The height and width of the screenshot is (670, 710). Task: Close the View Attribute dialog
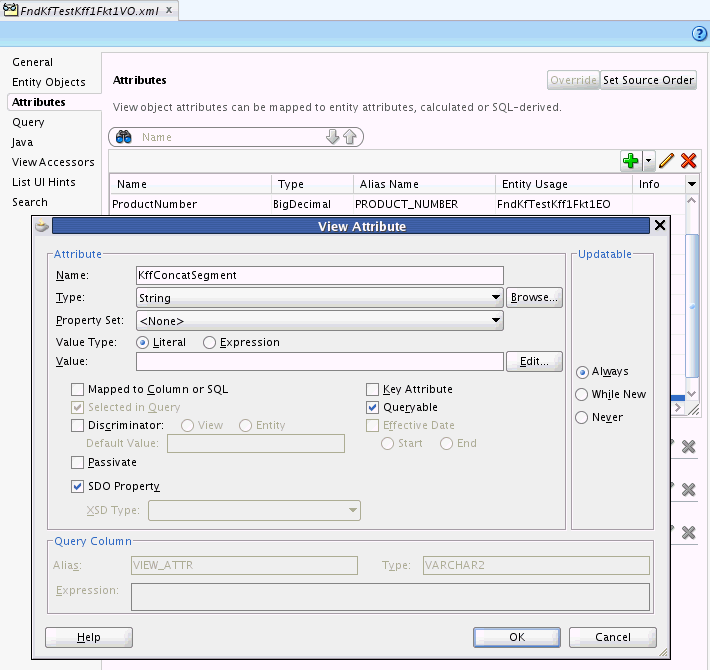click(x=660, y=225)
